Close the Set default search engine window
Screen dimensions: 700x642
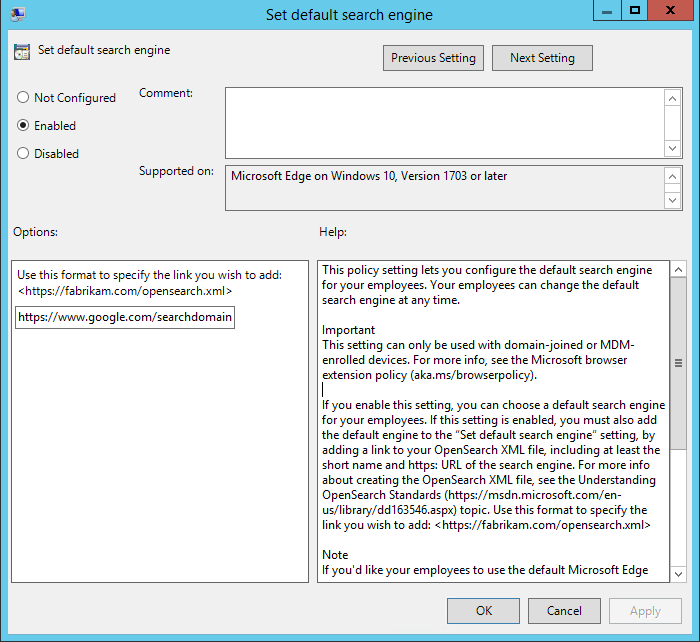click(670, 11)
